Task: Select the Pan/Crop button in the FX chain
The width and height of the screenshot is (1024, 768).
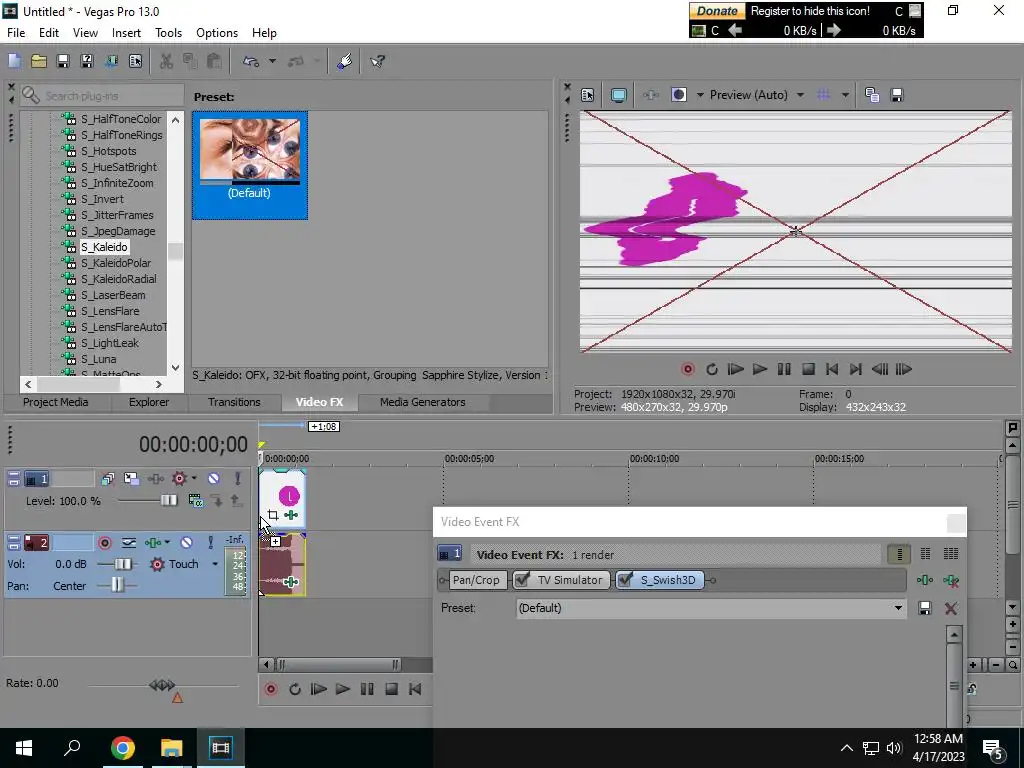Action: click(476, 580)
